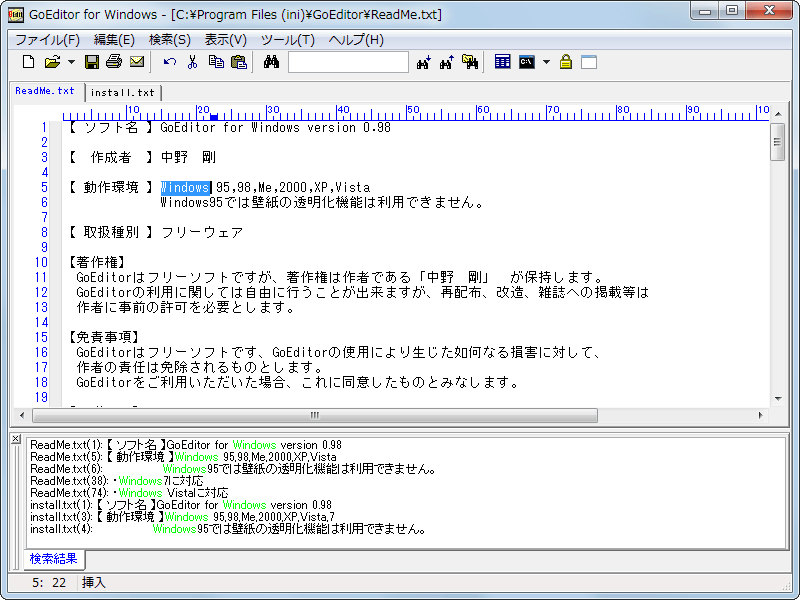Viewport: 800px width, 600px height.
Task: Open the ファイル(F) menu
Action: 47,40
